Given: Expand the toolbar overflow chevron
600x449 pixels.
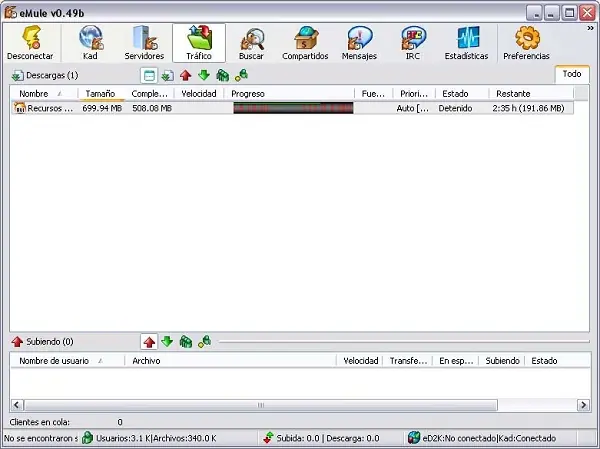Looking at the screenshot, I should tap(590, 28).
